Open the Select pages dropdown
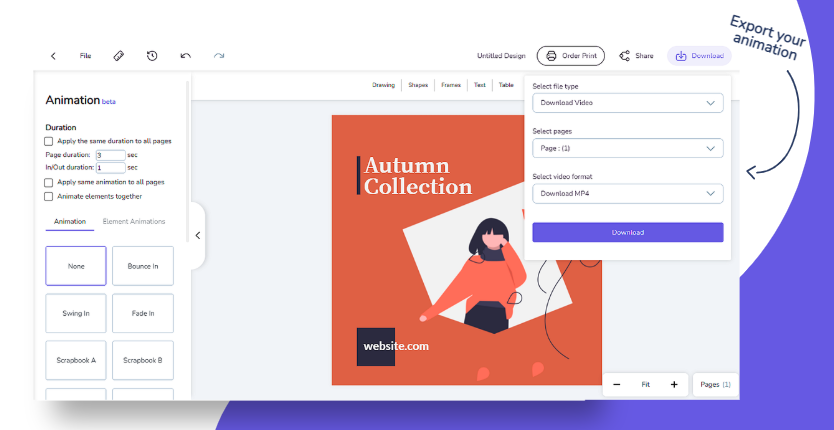Image resolution: width=834 pixels, height=430 pixels. point(628,148)
